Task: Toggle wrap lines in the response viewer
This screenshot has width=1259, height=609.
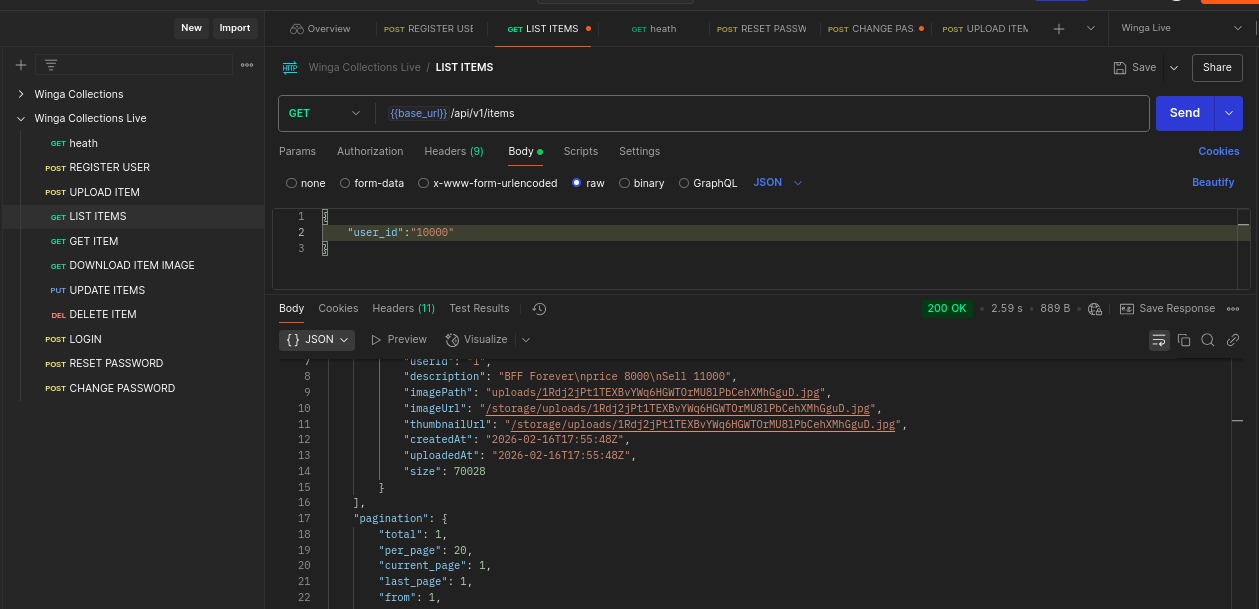Action: tap(1158, 340)
